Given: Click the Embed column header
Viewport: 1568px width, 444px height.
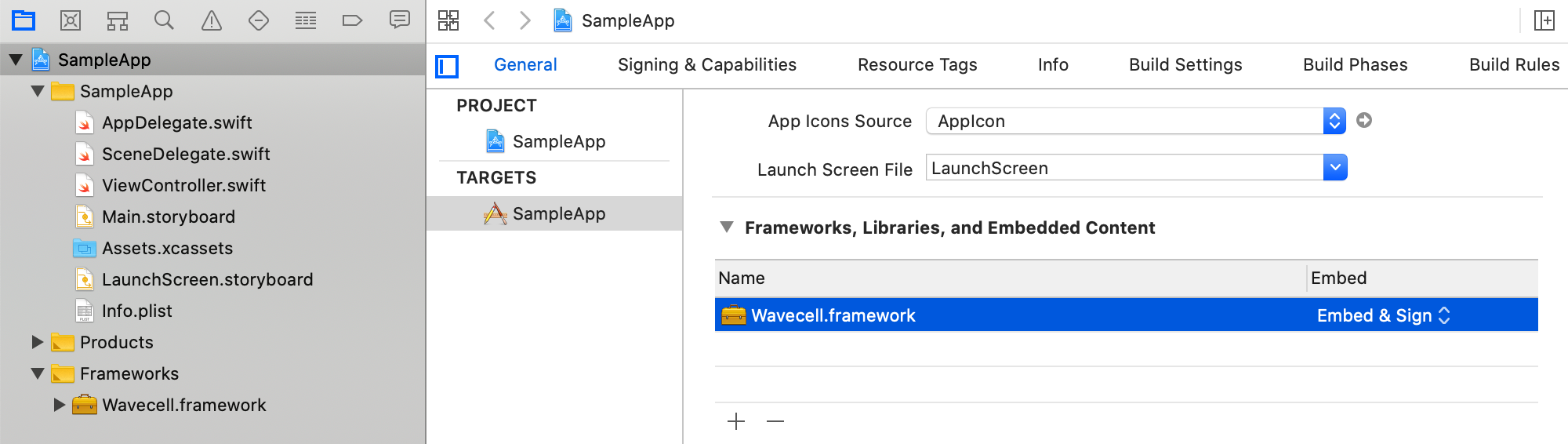Looking at the screenshot, I should [1423, 278].
